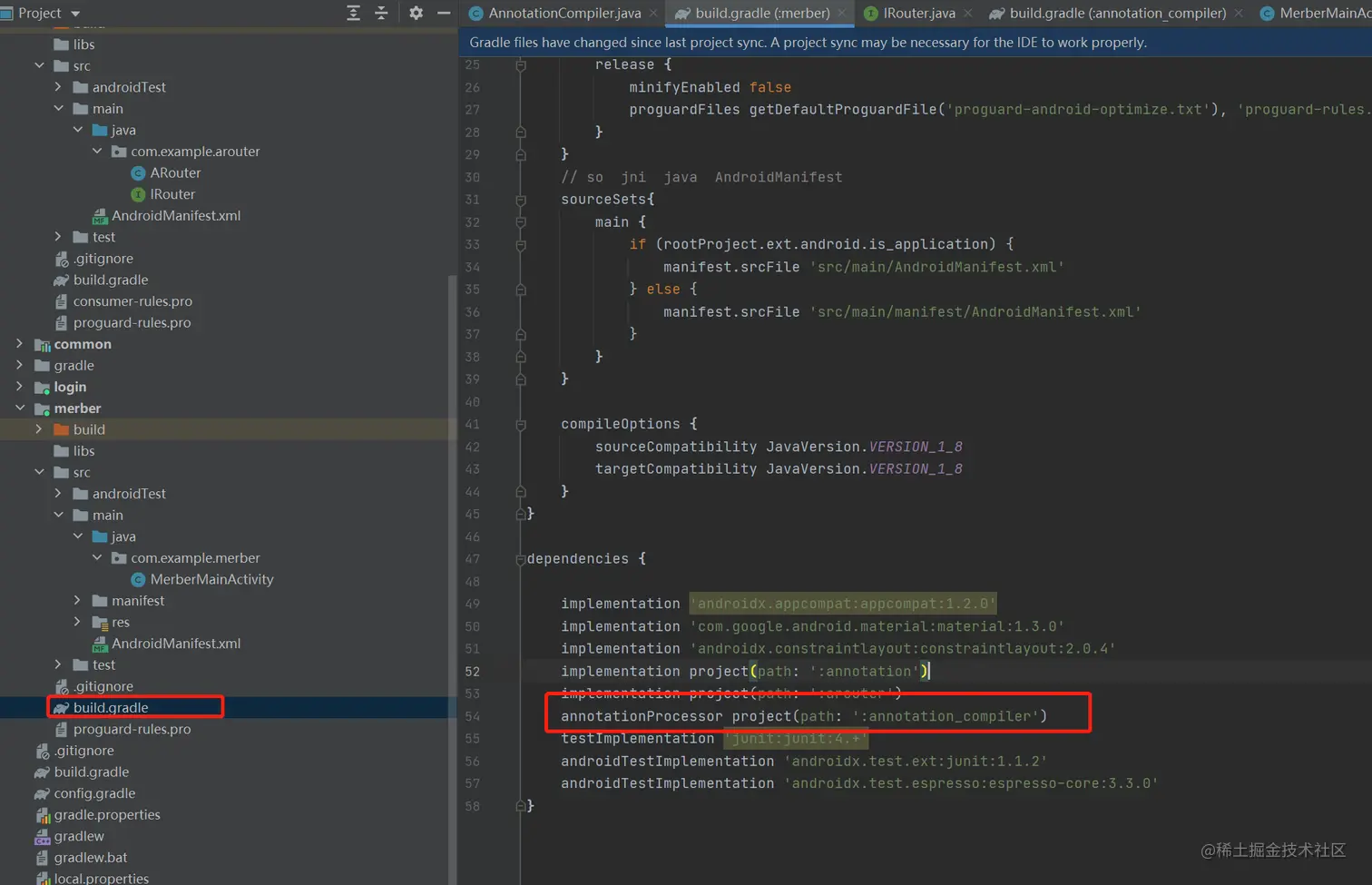Close the build.gradle (:merber) tab
The width and height of the screenshot is (1372, 885).
pyautogui.click(x=842, y=14)
